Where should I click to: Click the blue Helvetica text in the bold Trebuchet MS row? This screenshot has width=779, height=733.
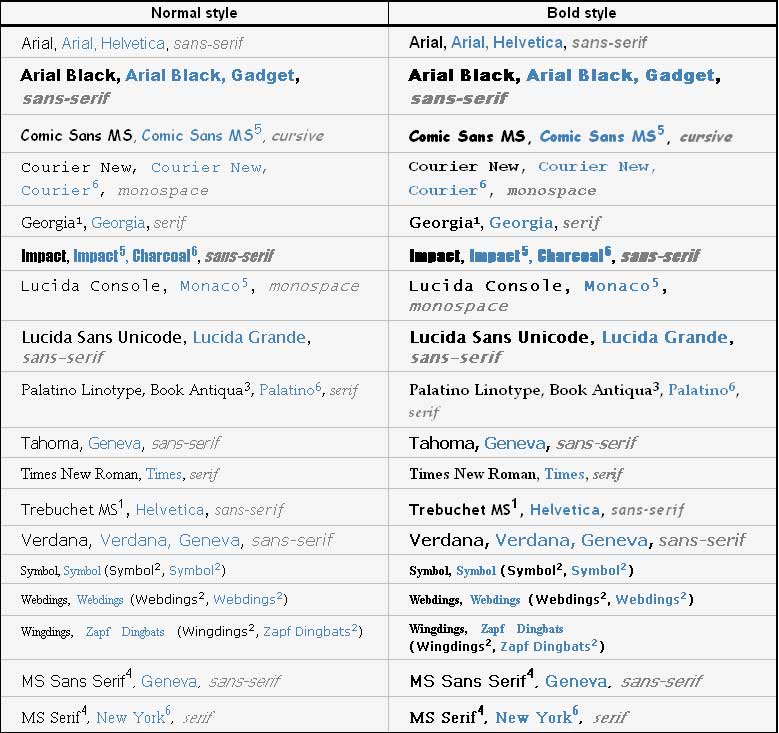[x=565, y=510]
